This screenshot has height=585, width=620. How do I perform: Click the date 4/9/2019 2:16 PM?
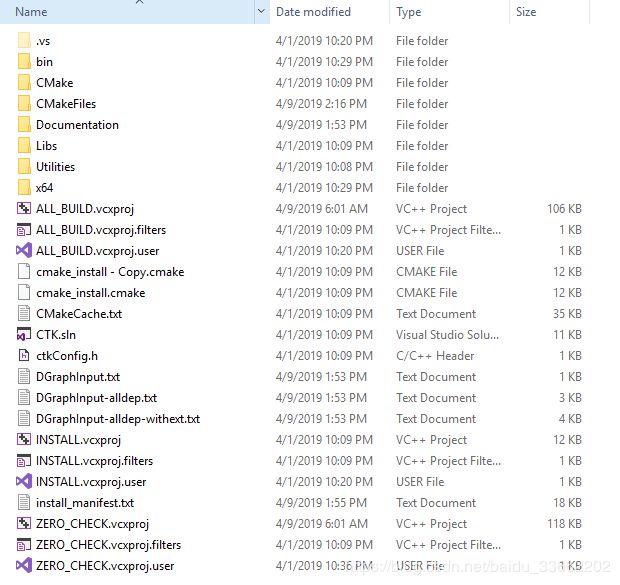tap(321, 104)
